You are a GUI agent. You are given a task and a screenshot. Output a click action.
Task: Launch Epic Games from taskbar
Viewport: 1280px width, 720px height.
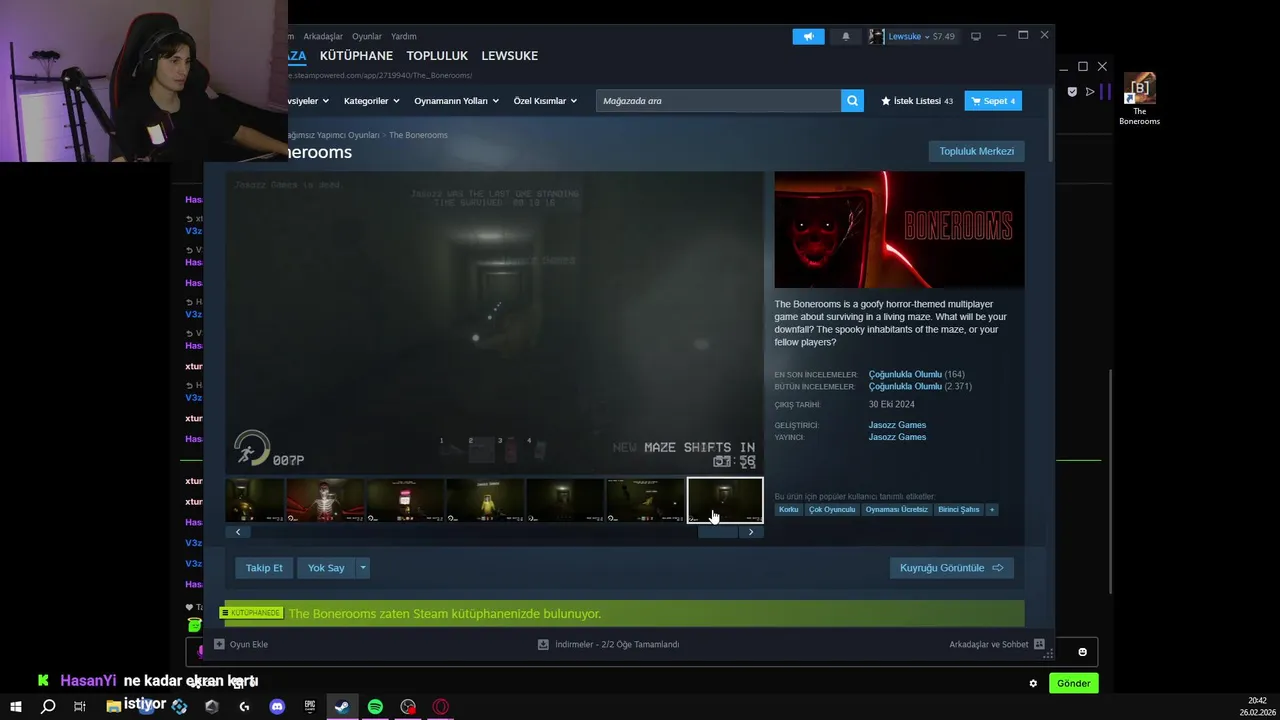pyautogui.click(x=310, y=706)
